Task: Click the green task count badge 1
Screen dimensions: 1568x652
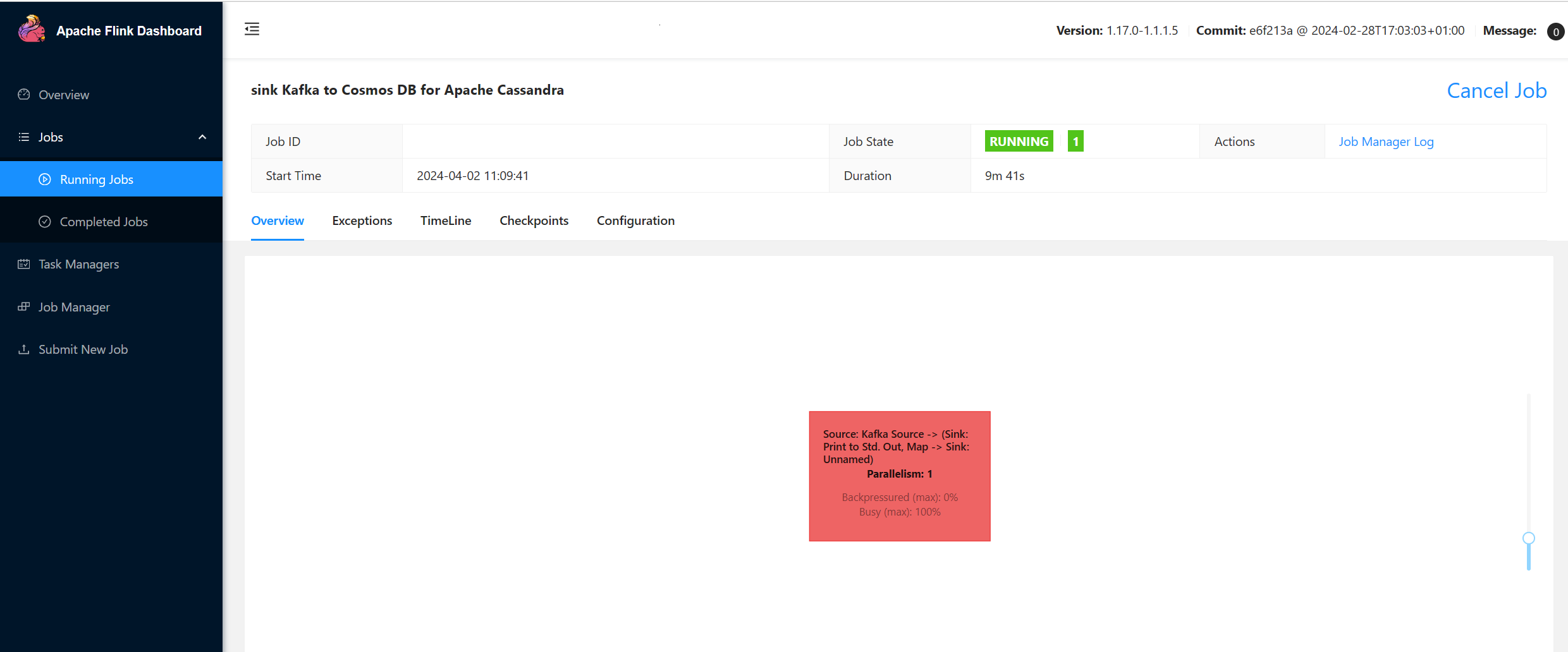Action: click(x=1075, y=141)
